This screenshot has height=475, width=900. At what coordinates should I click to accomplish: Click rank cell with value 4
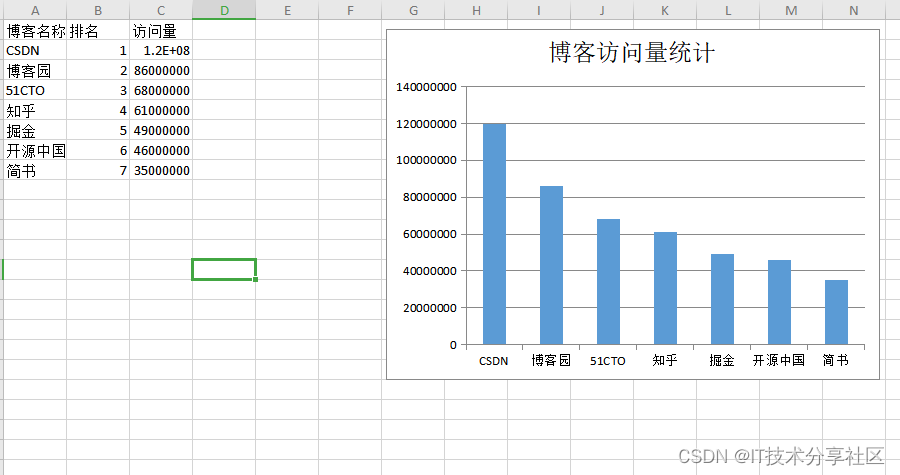(x=98, y=110)
